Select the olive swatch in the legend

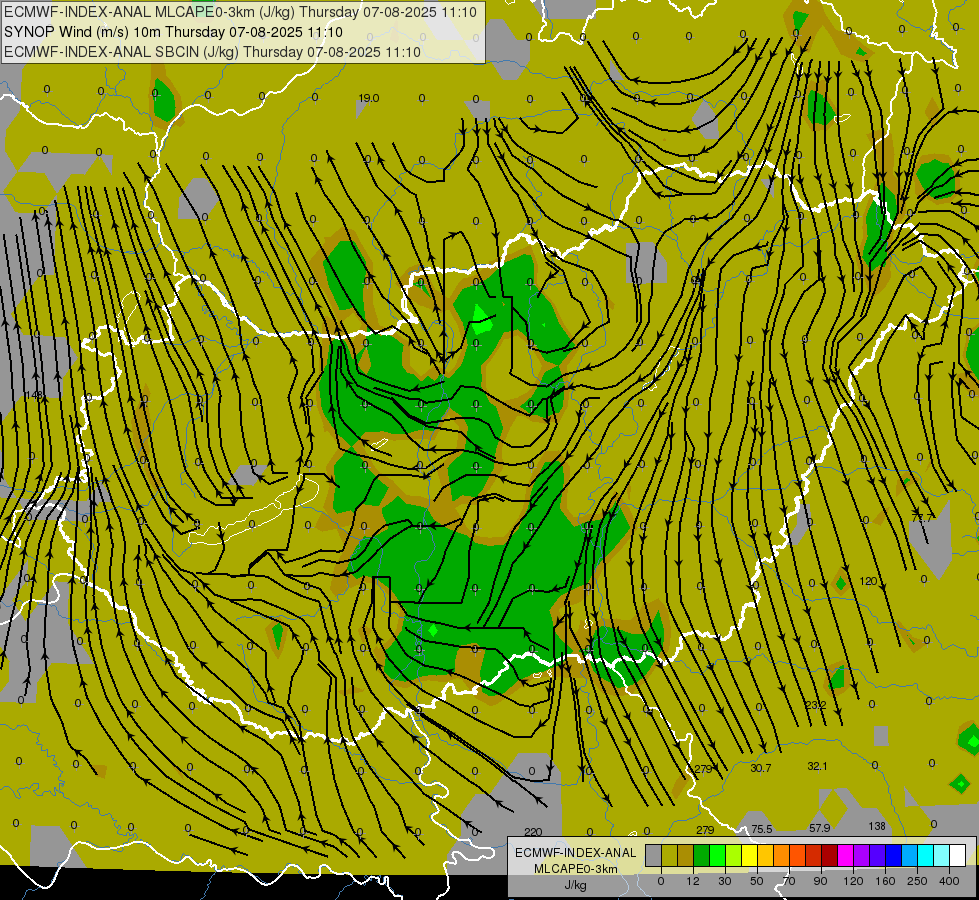click(669, 855)
